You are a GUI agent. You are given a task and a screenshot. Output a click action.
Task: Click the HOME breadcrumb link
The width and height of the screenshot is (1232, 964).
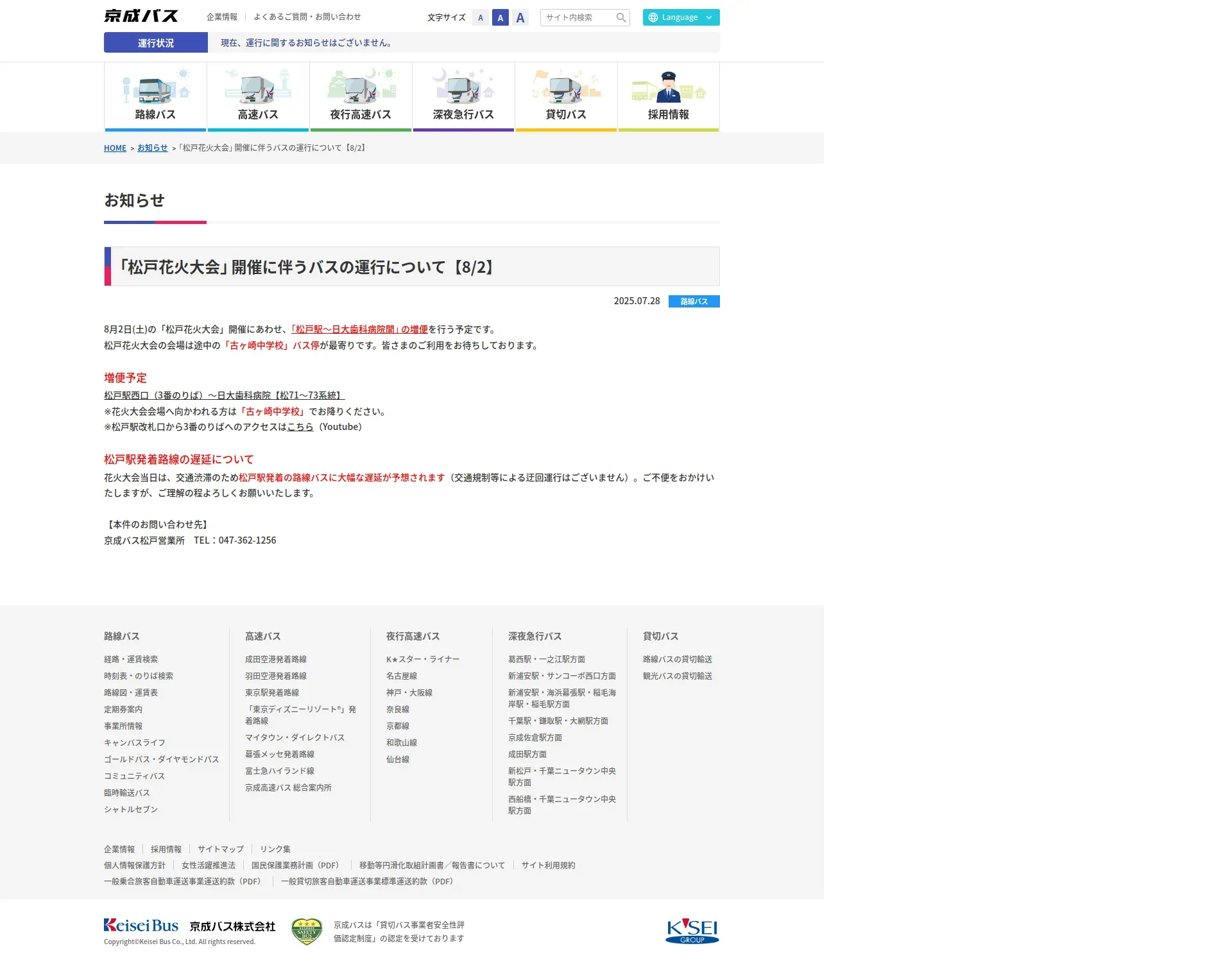click(x=115, y=148)
